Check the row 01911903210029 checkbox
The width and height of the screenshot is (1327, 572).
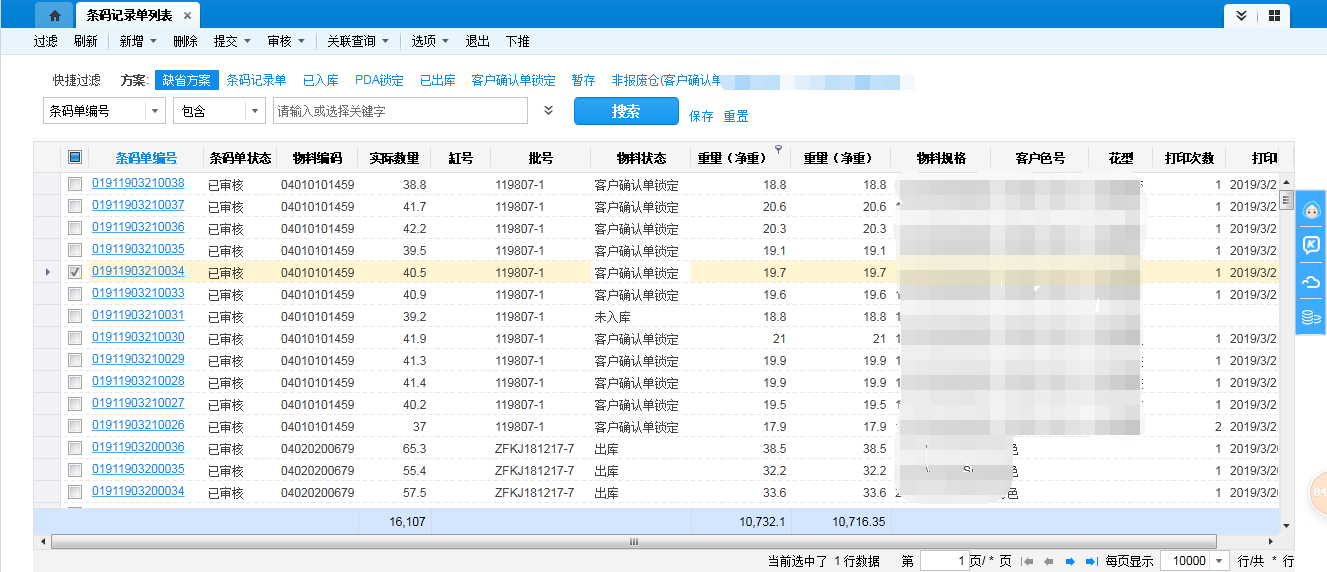pyautogui.click(x=75, y=361)
